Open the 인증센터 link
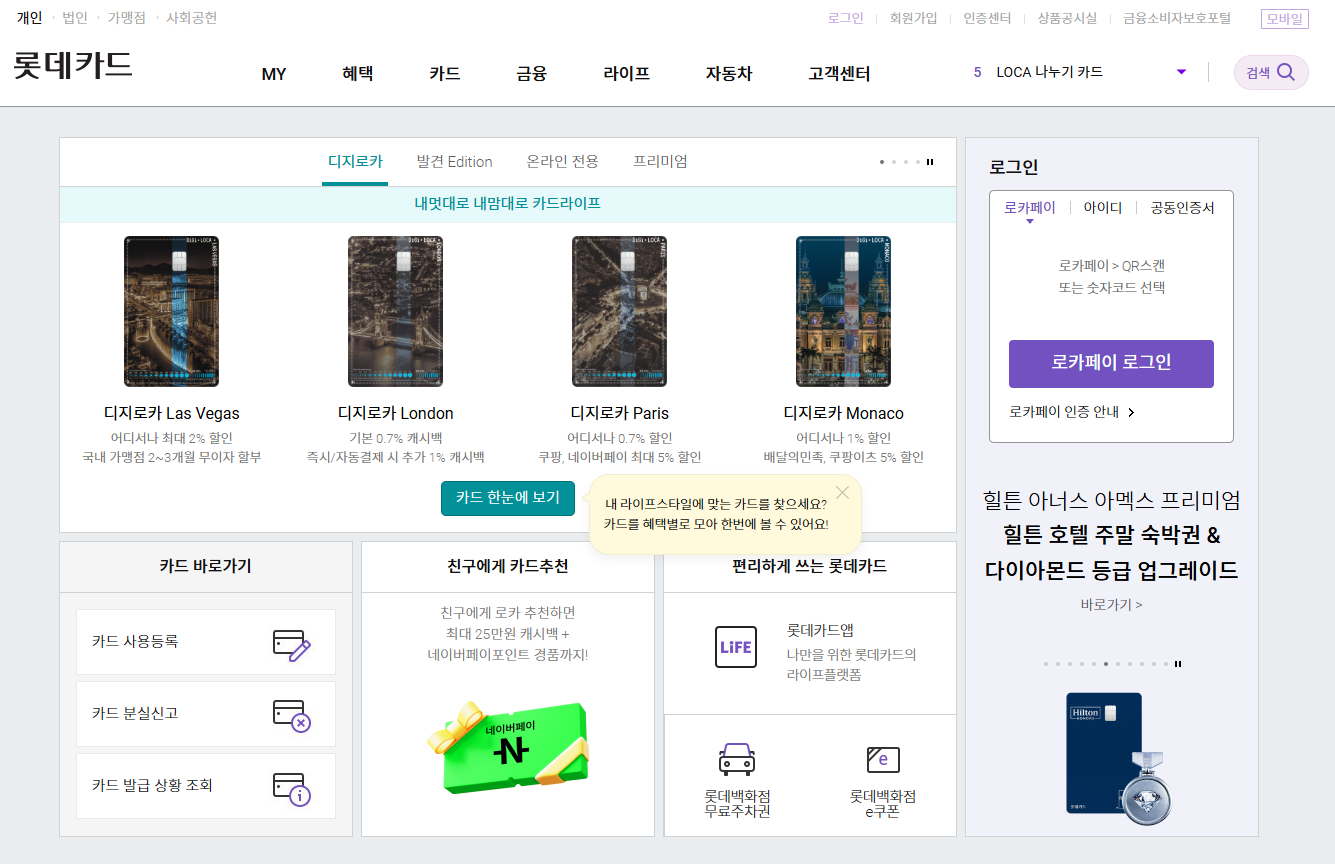The image size is (1335, 864). tap(987, 18)
